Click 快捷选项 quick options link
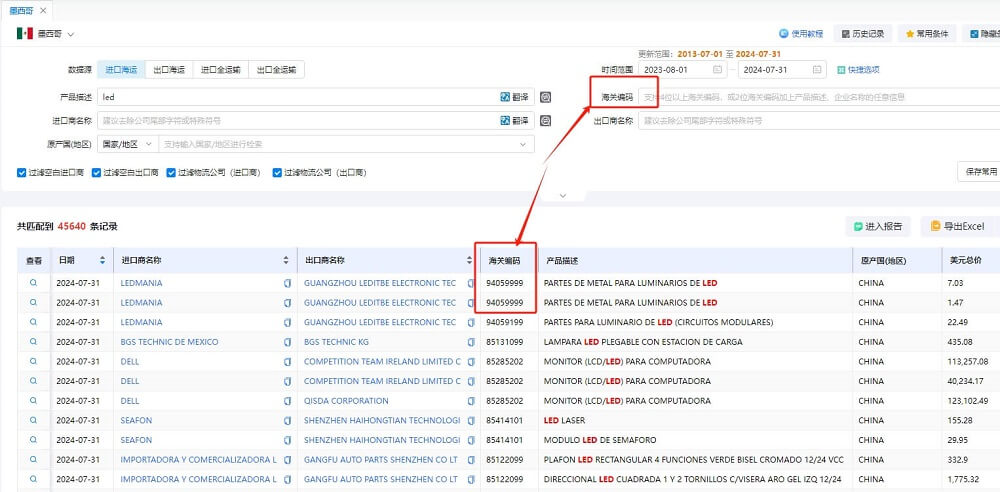The width and height of the screenshot is (1000, 492). (858, 70)
